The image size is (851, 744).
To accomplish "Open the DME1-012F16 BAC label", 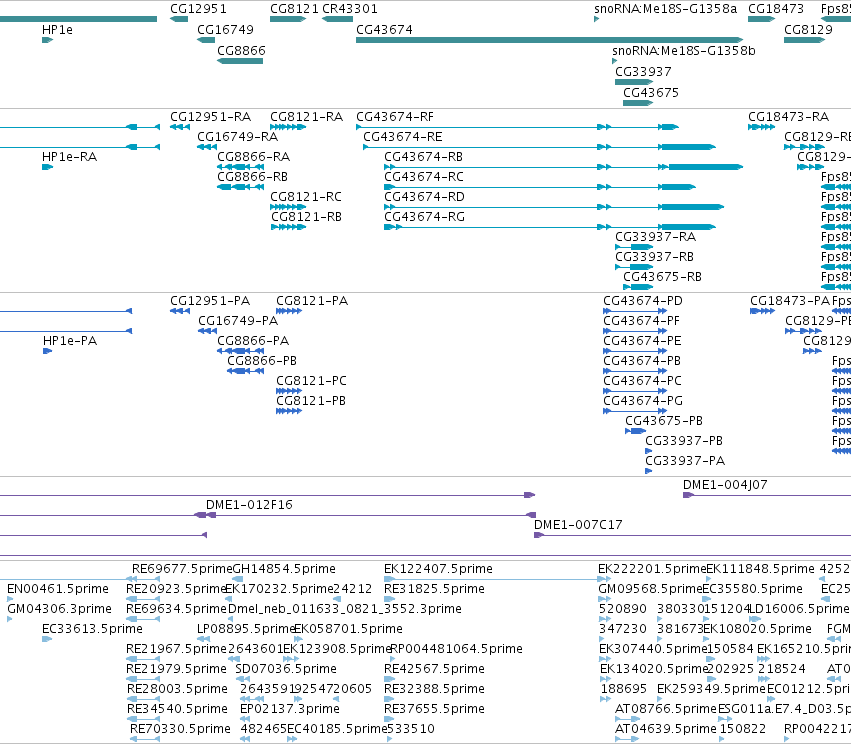I will (x=249, y=505).
